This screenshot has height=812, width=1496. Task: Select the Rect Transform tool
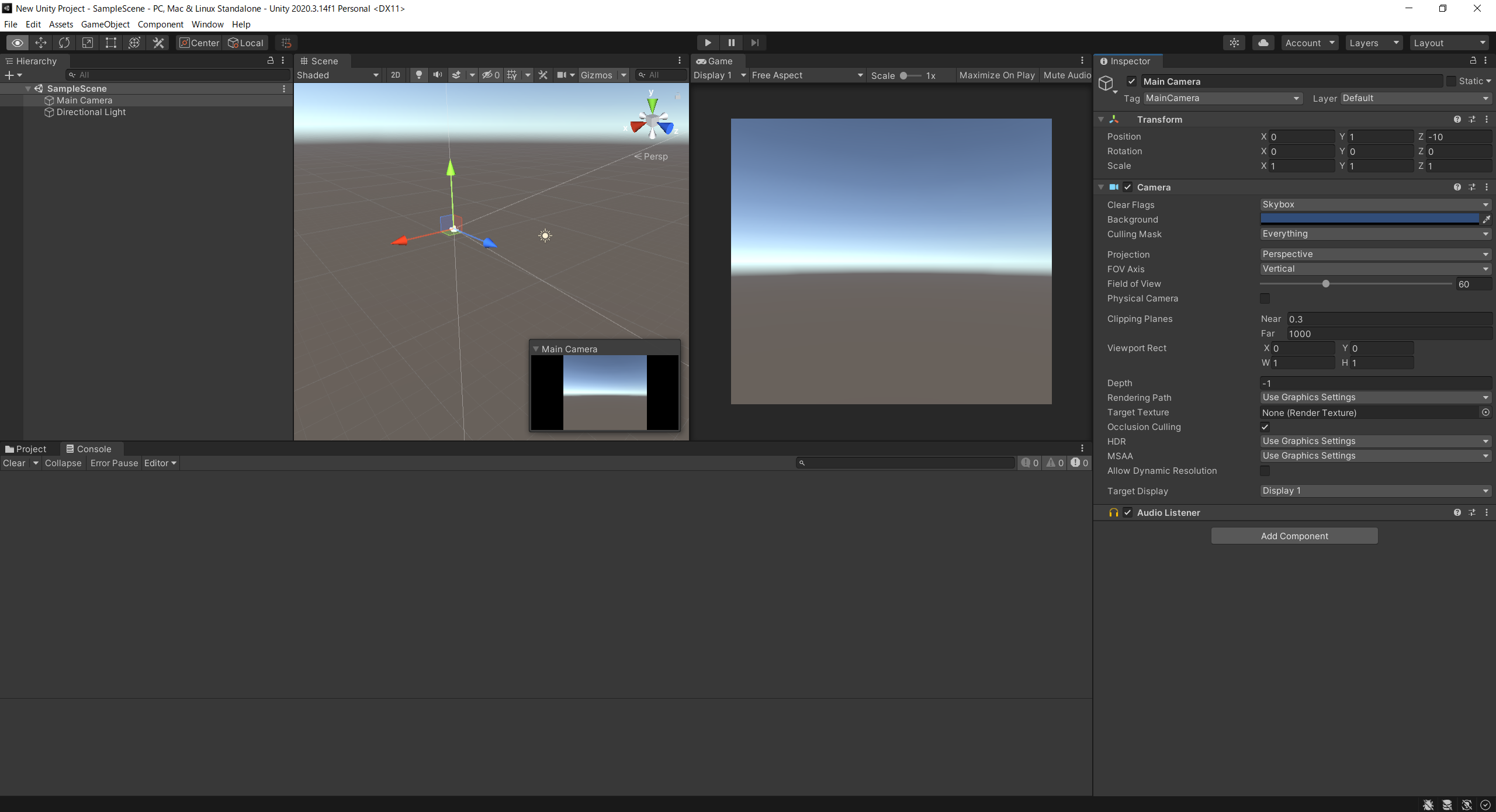(x=110, y=43)
